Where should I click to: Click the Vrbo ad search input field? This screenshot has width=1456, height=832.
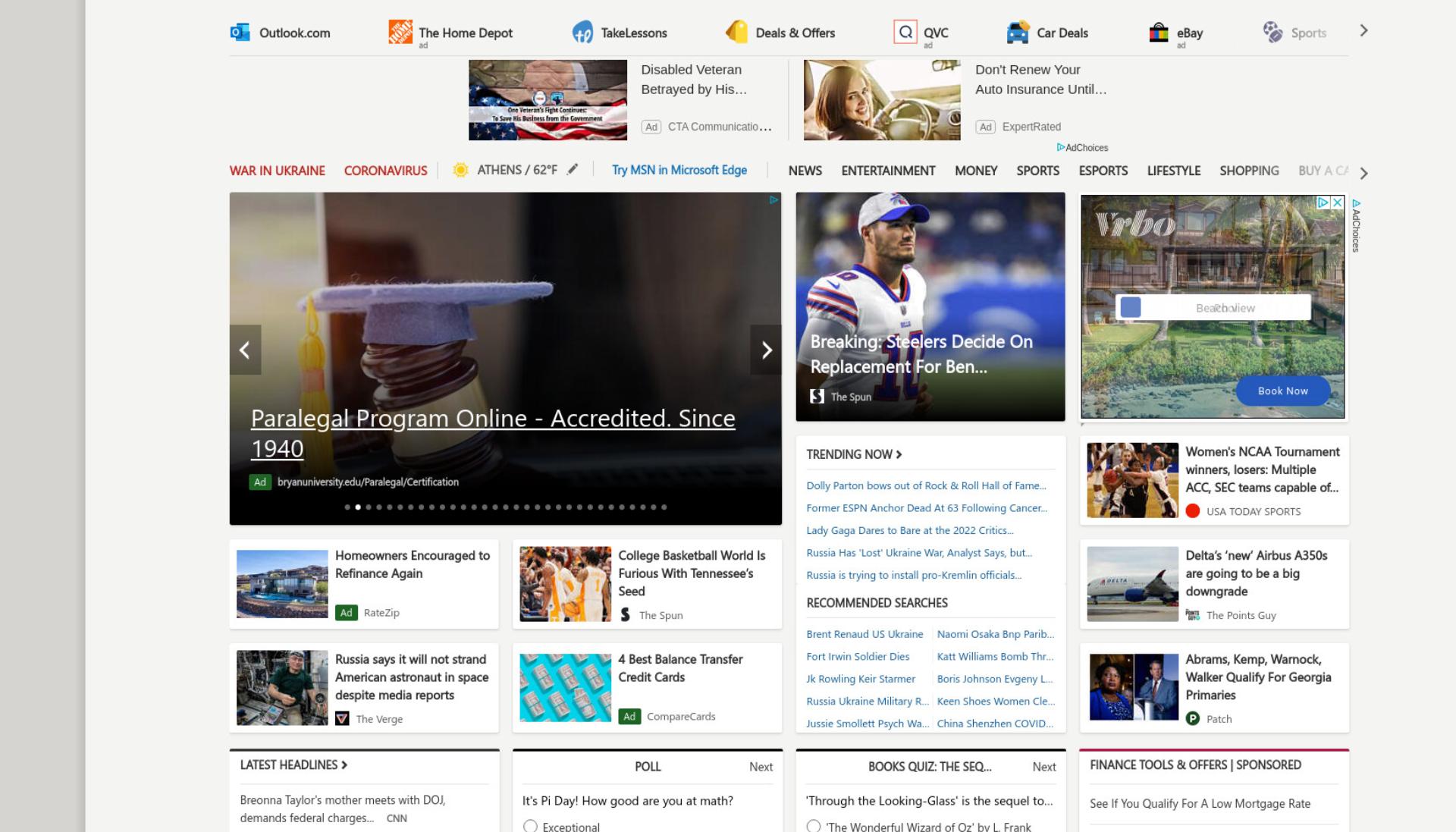click(1213, 307)
